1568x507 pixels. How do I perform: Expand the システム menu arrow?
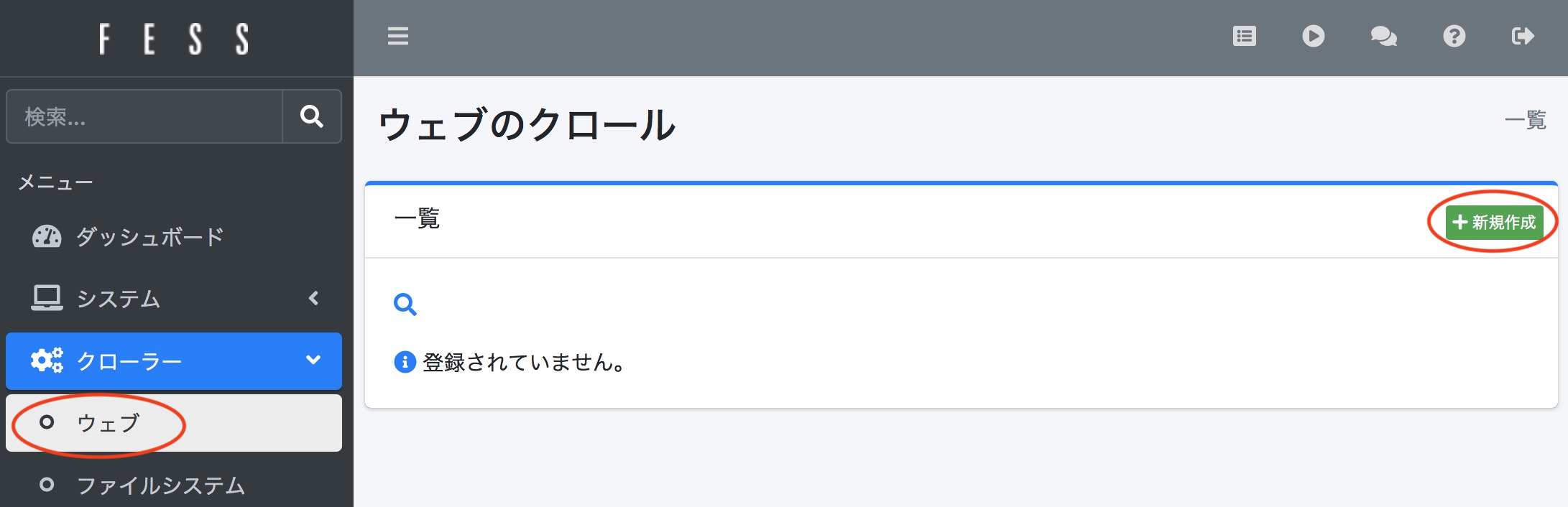click(x=313, y=298)
